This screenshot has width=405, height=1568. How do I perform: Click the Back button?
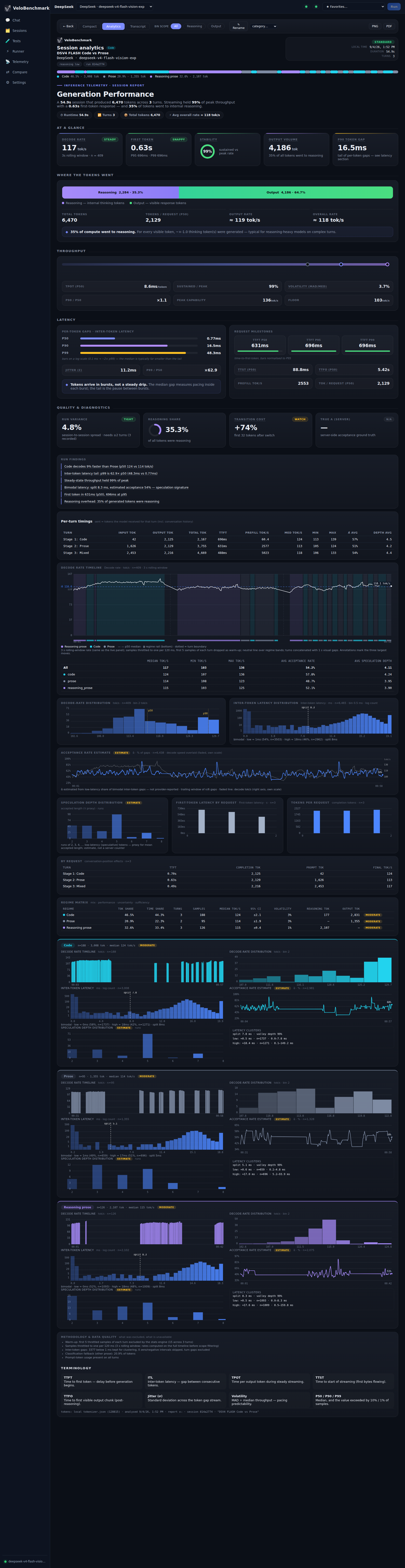[68, 26]
